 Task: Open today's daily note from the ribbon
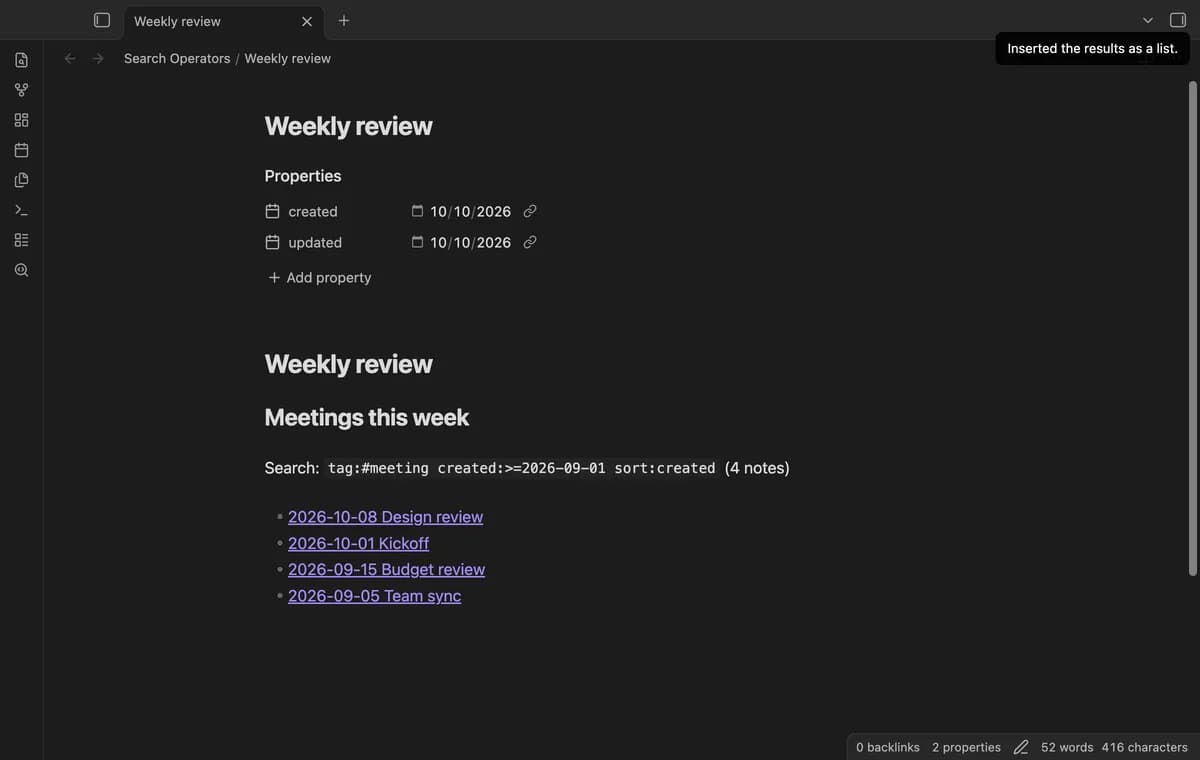pos(21,150)
